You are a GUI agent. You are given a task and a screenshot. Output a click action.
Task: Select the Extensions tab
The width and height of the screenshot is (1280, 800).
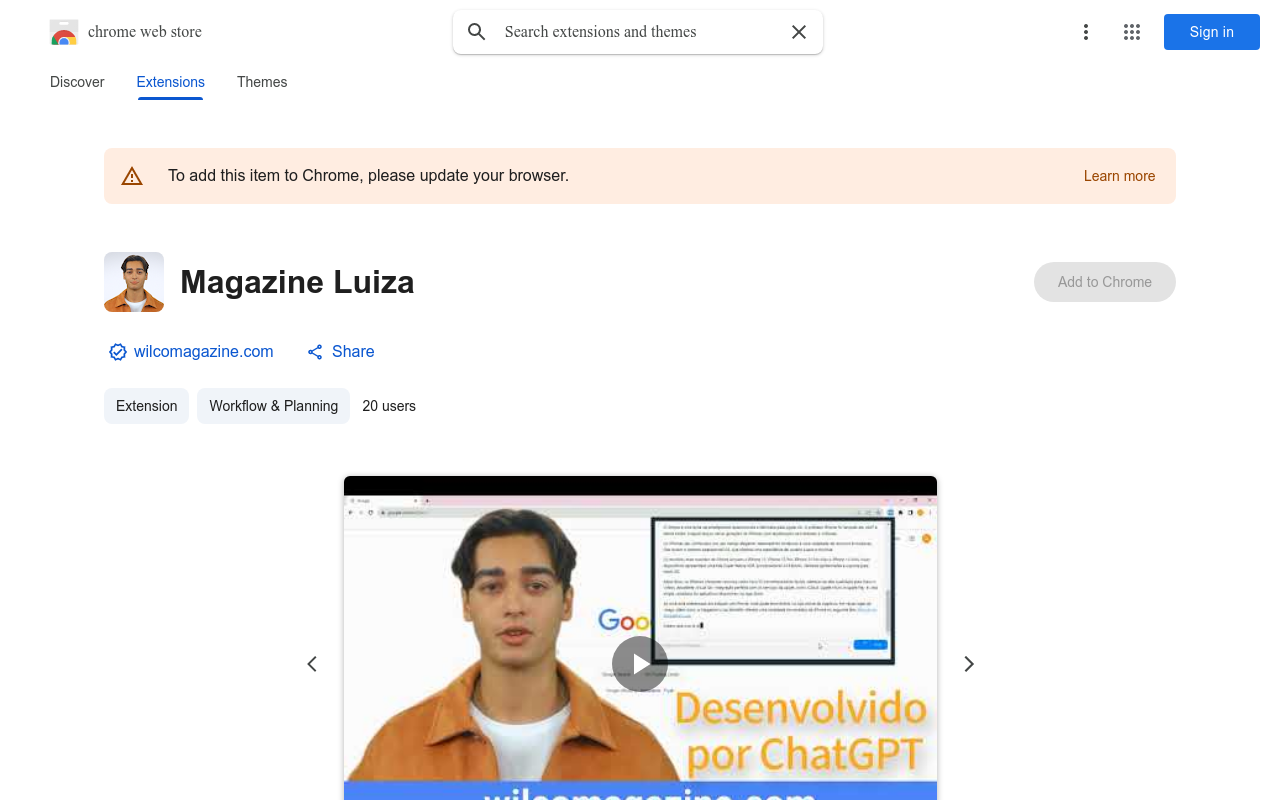(x=171, y=82)
